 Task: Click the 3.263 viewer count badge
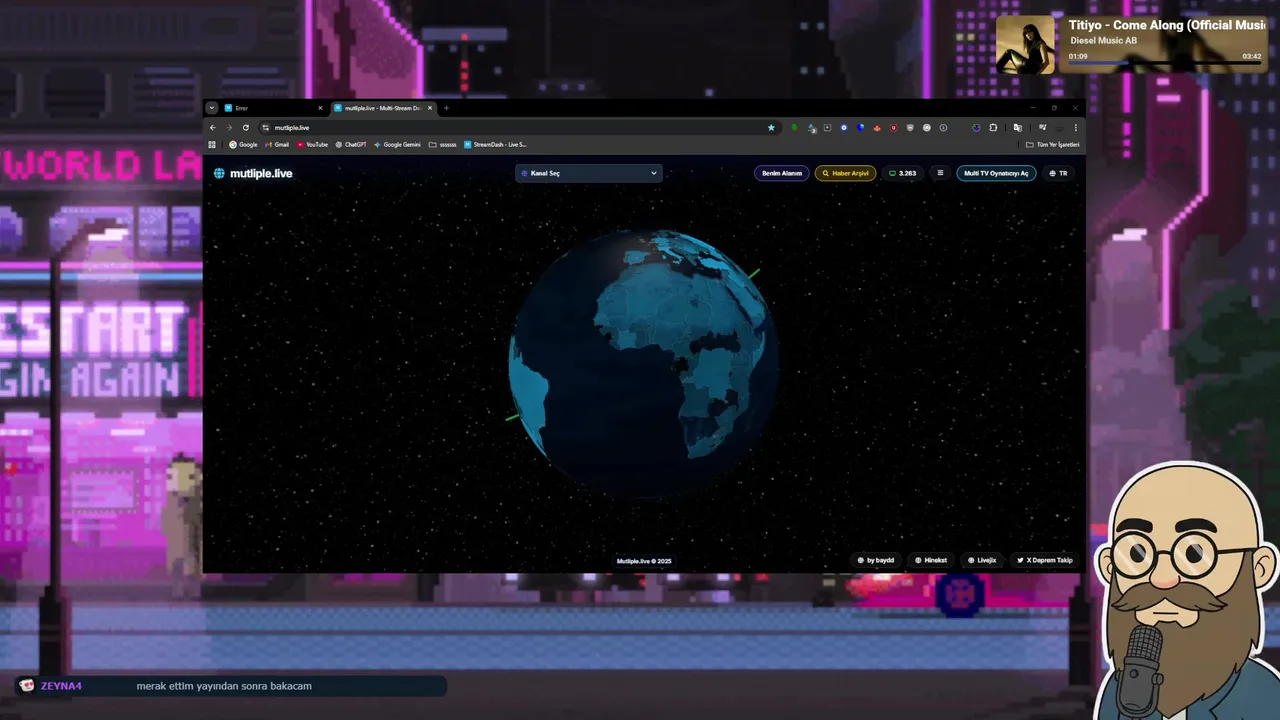[903, 173]
